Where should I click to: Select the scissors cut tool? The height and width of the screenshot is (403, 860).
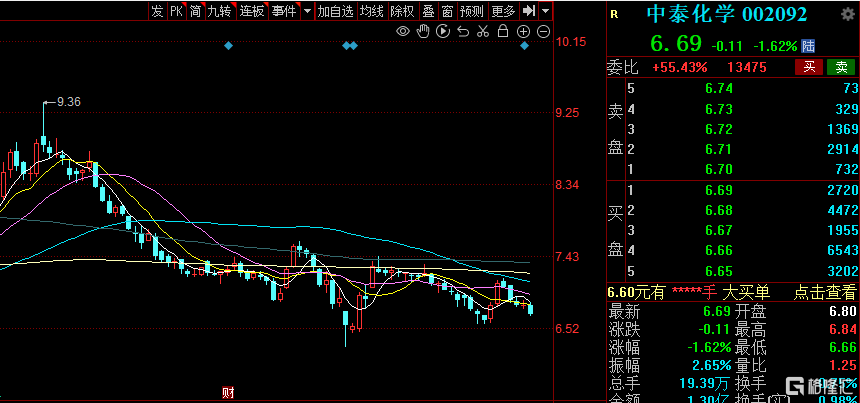pos(483,31)
